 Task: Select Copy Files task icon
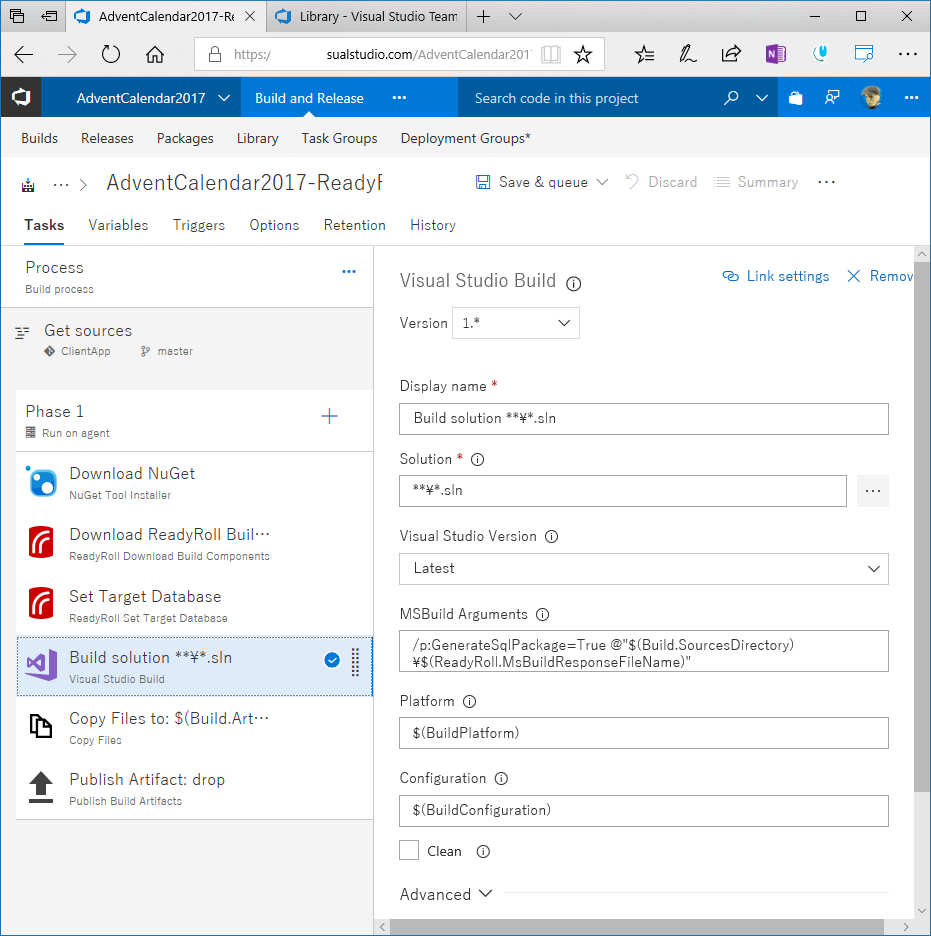41,726
